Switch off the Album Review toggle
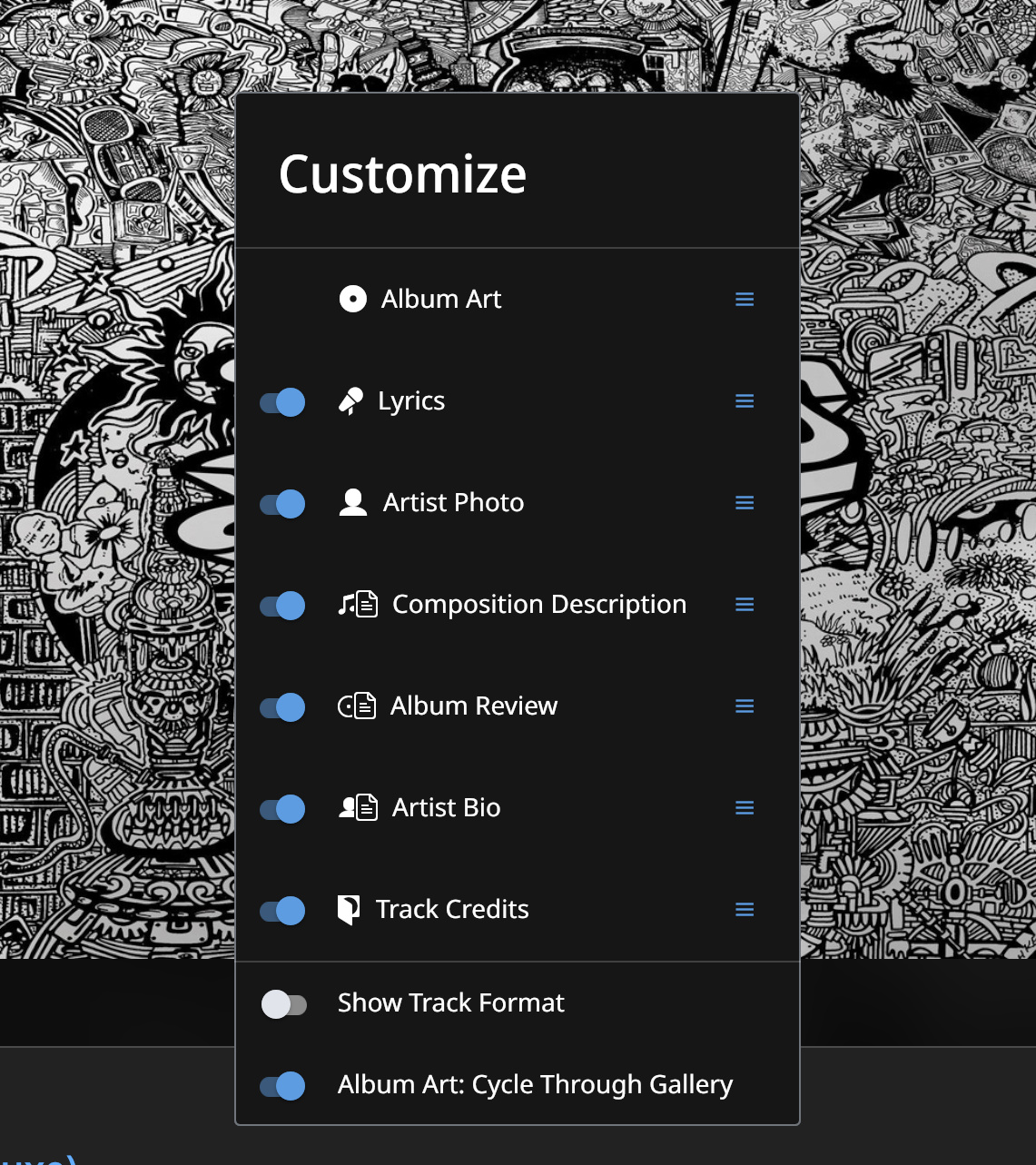 point(283,707)
